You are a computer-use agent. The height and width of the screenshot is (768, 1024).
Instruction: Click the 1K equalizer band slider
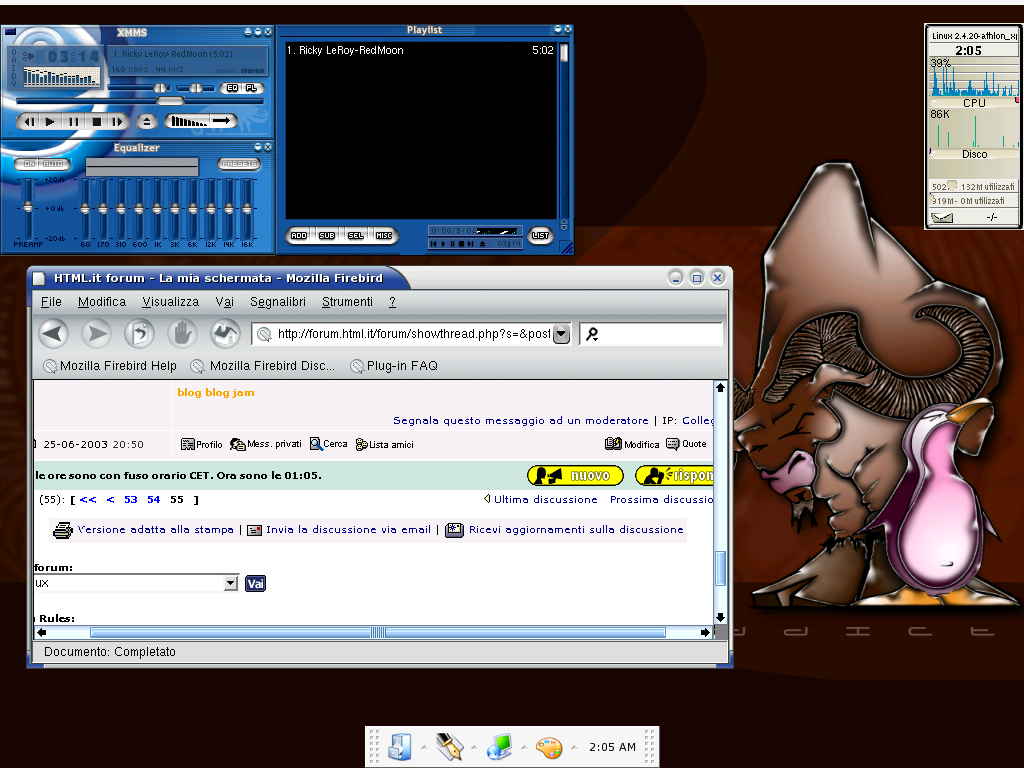(157, 208)
